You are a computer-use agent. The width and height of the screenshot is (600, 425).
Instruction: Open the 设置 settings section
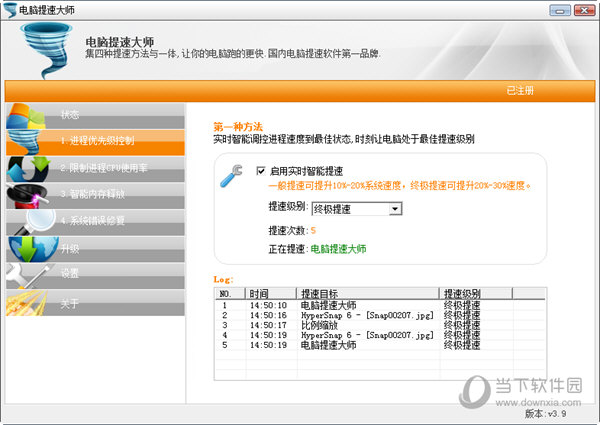(x=95, y=275)
